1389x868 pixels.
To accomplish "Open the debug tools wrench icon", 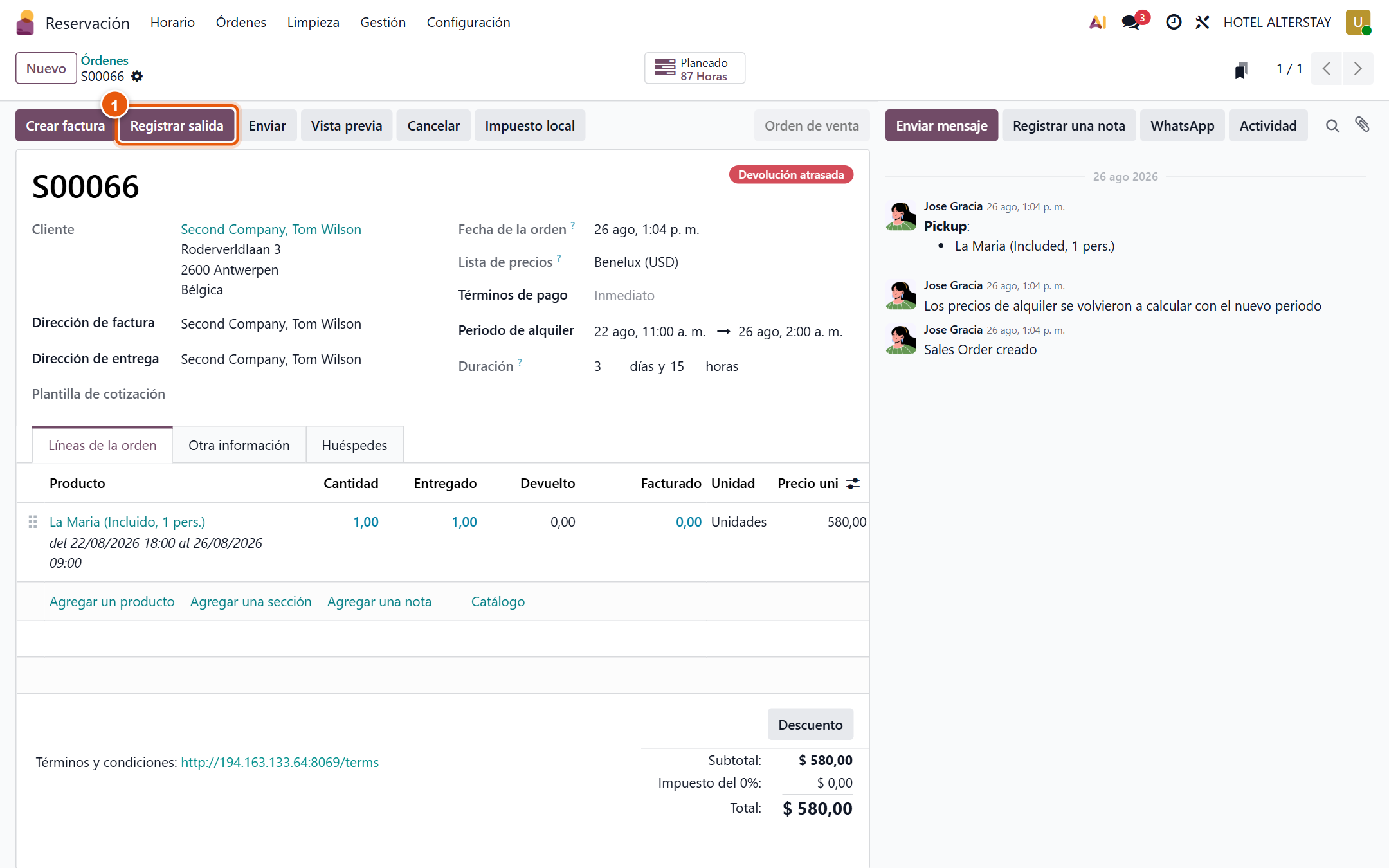I will (1202, 23).
